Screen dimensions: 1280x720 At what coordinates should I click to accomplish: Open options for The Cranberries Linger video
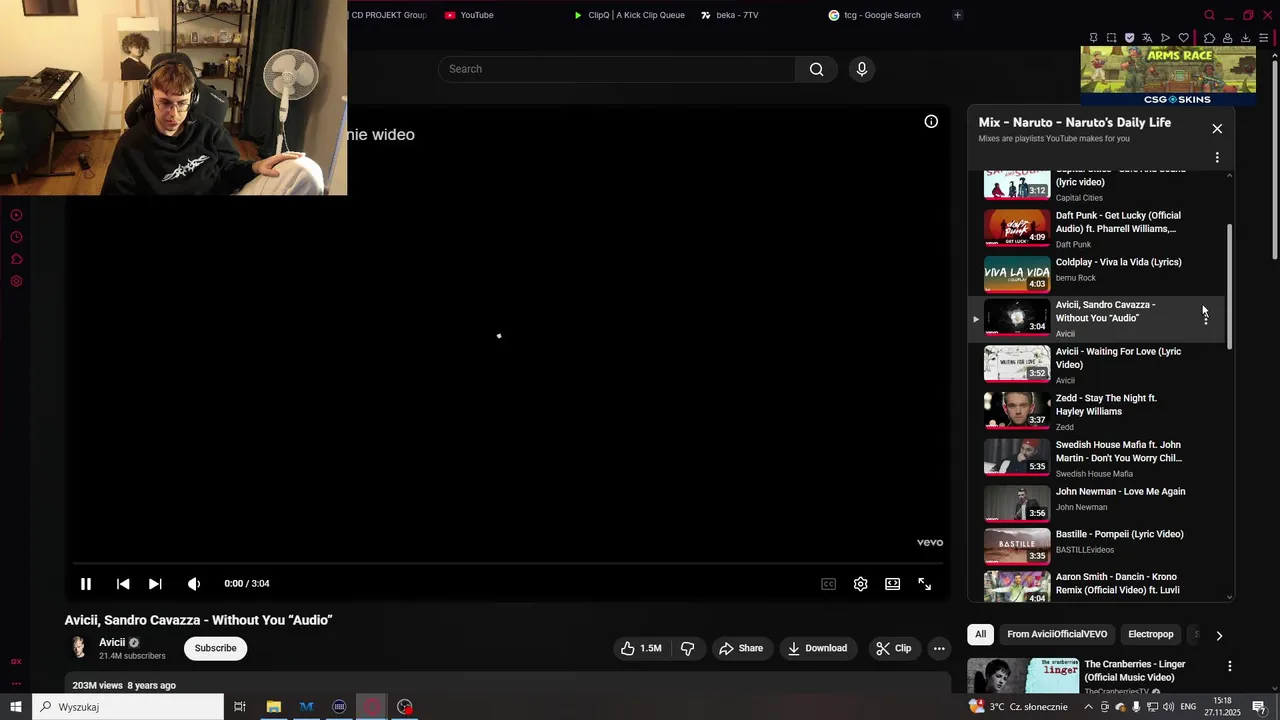(x=1230, y=666)
